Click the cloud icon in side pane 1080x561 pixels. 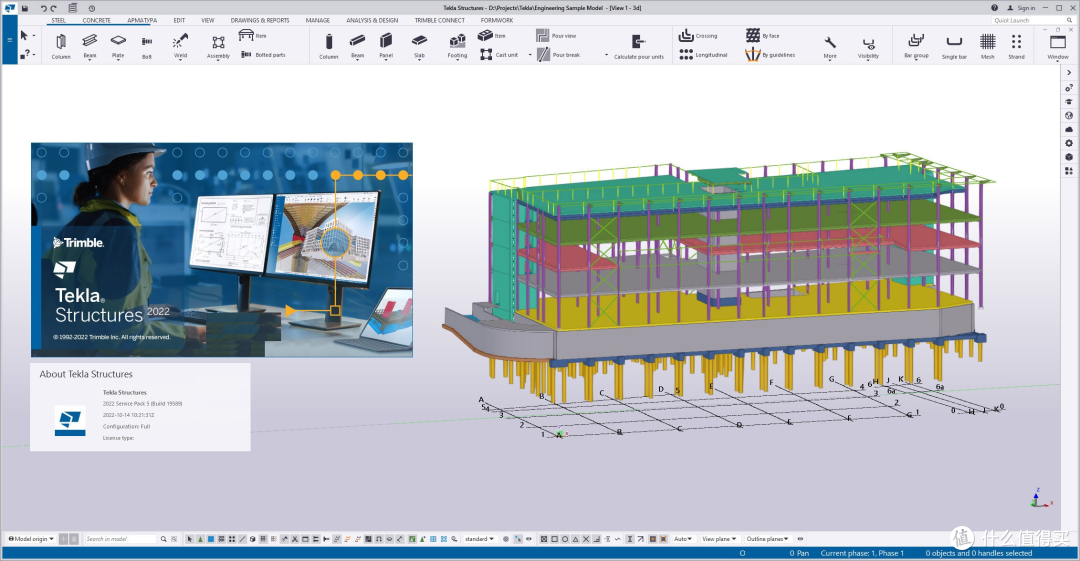[1068, 129]
